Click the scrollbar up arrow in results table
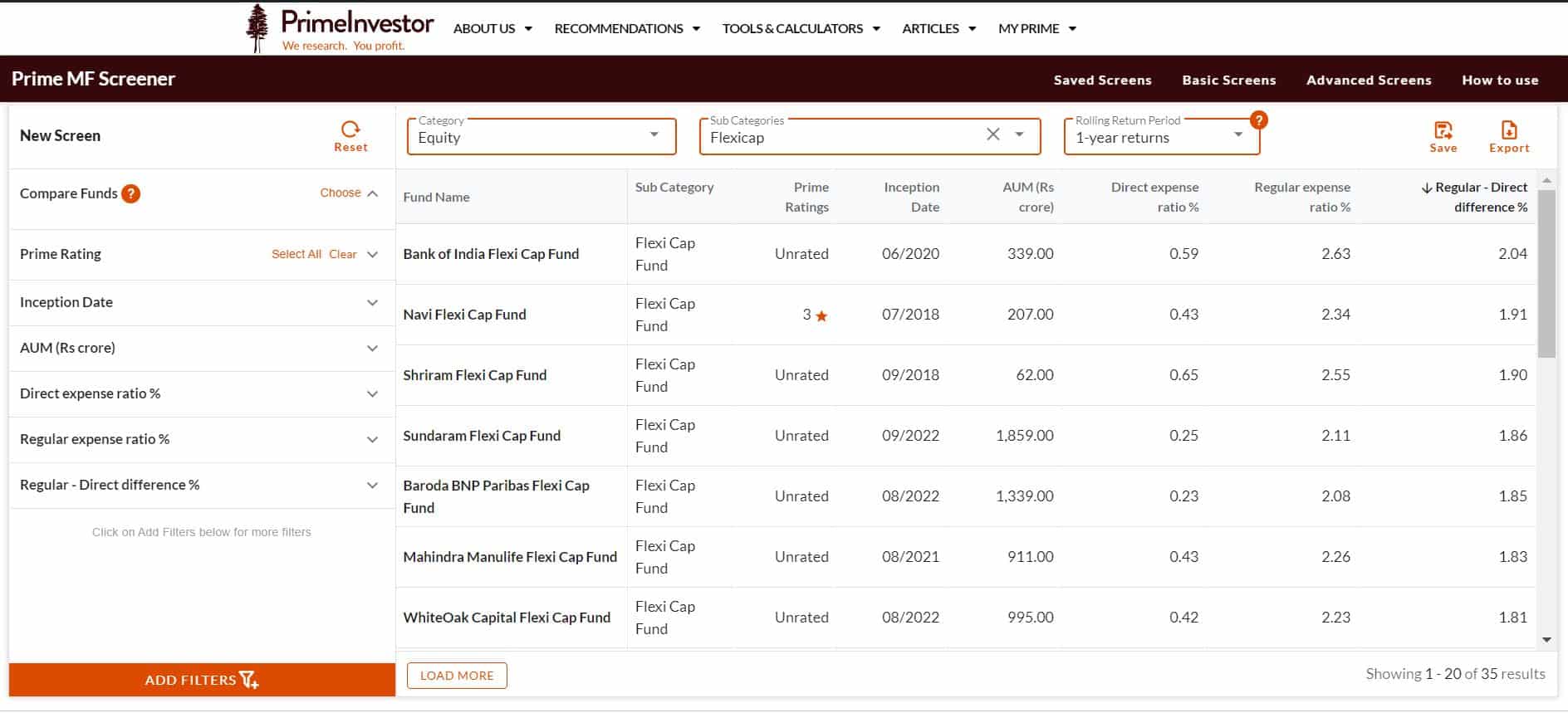Screen dimensions: 1568x713 [x=1546, y=180]
